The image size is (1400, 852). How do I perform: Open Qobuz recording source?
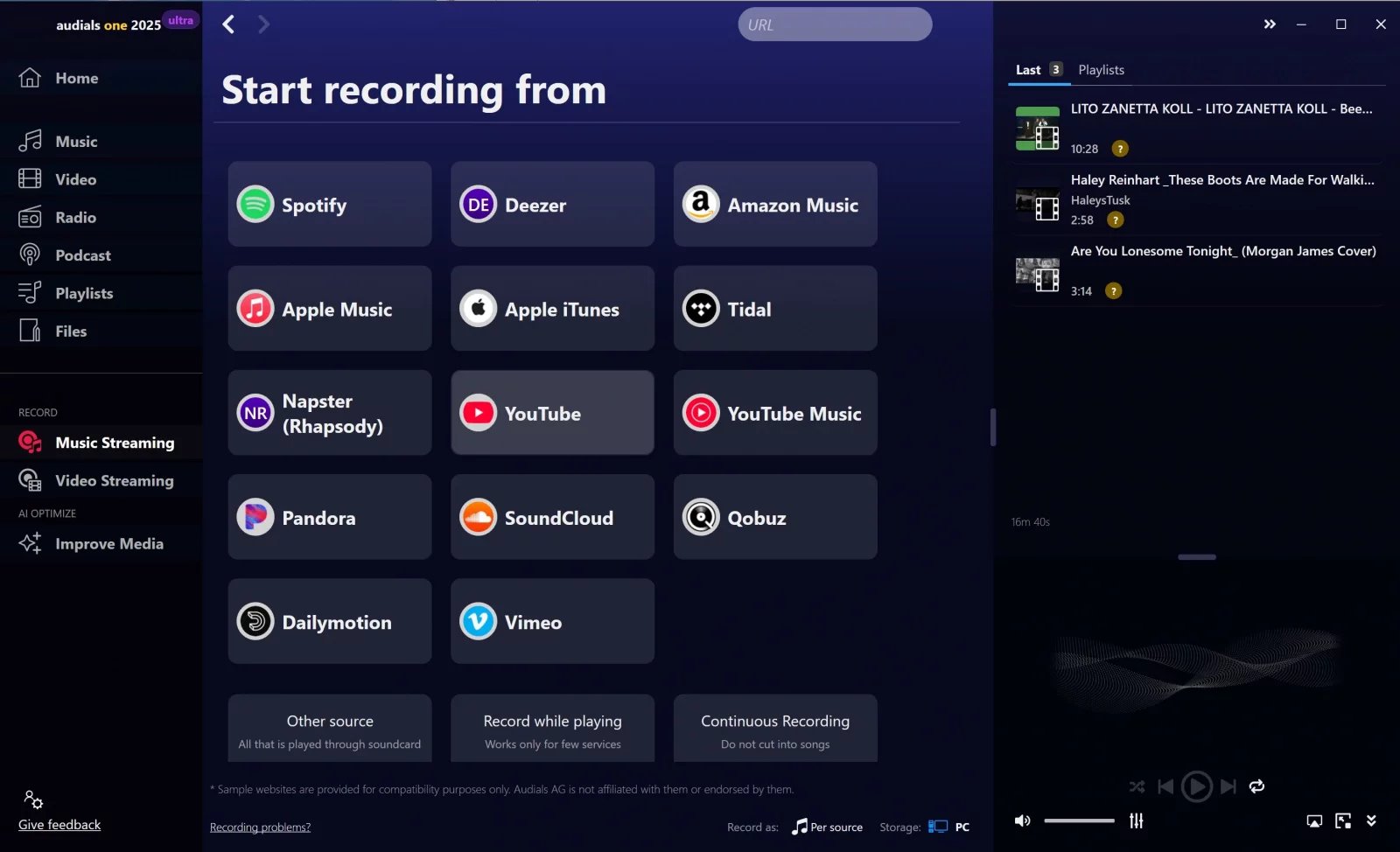pos(775,517)
